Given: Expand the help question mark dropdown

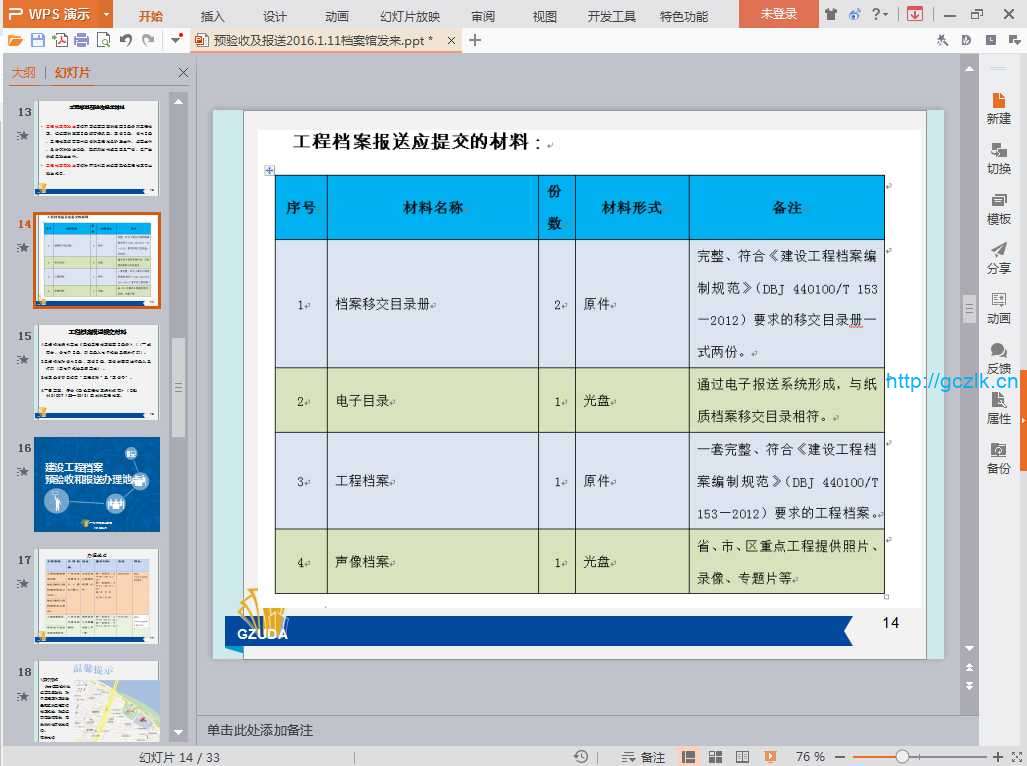Looking at the screenshot, I should pyautogui.click(x=880, y=14).
